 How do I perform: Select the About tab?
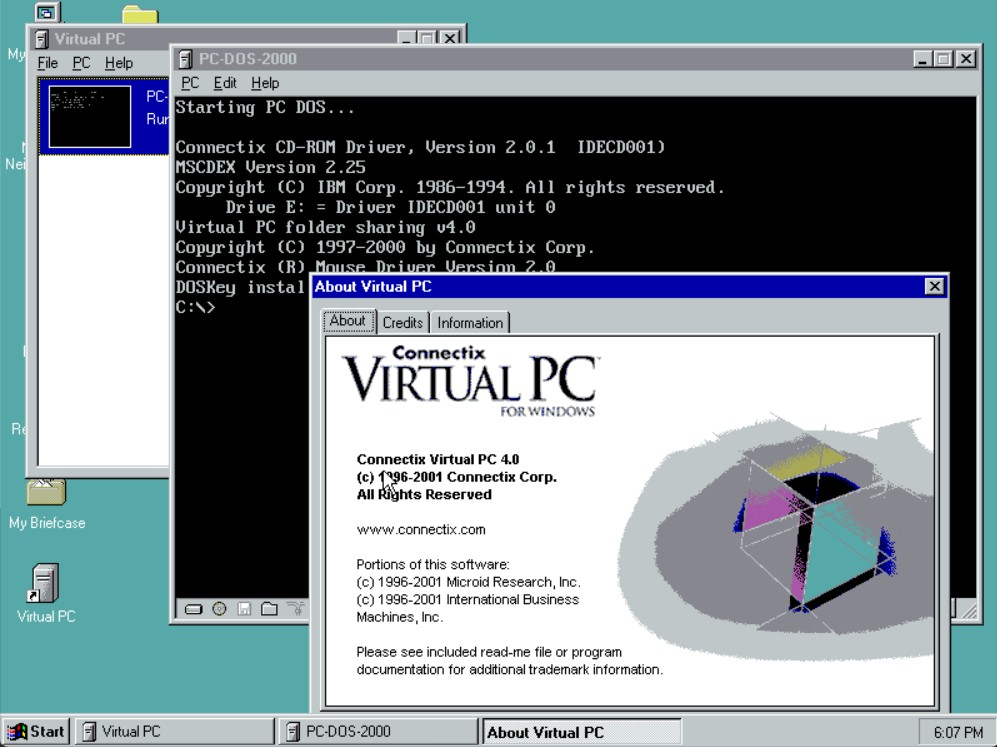[347, 321]
